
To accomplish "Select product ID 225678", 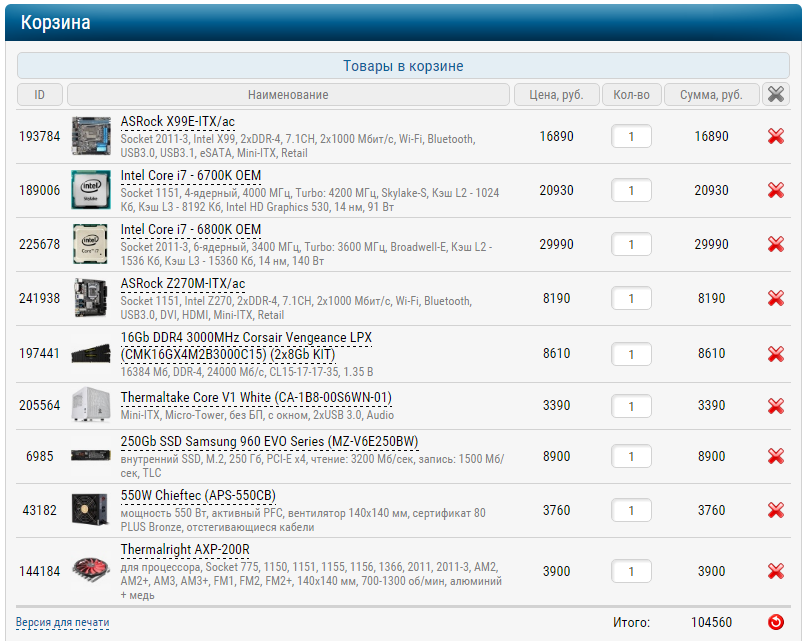I will point(40,244).
